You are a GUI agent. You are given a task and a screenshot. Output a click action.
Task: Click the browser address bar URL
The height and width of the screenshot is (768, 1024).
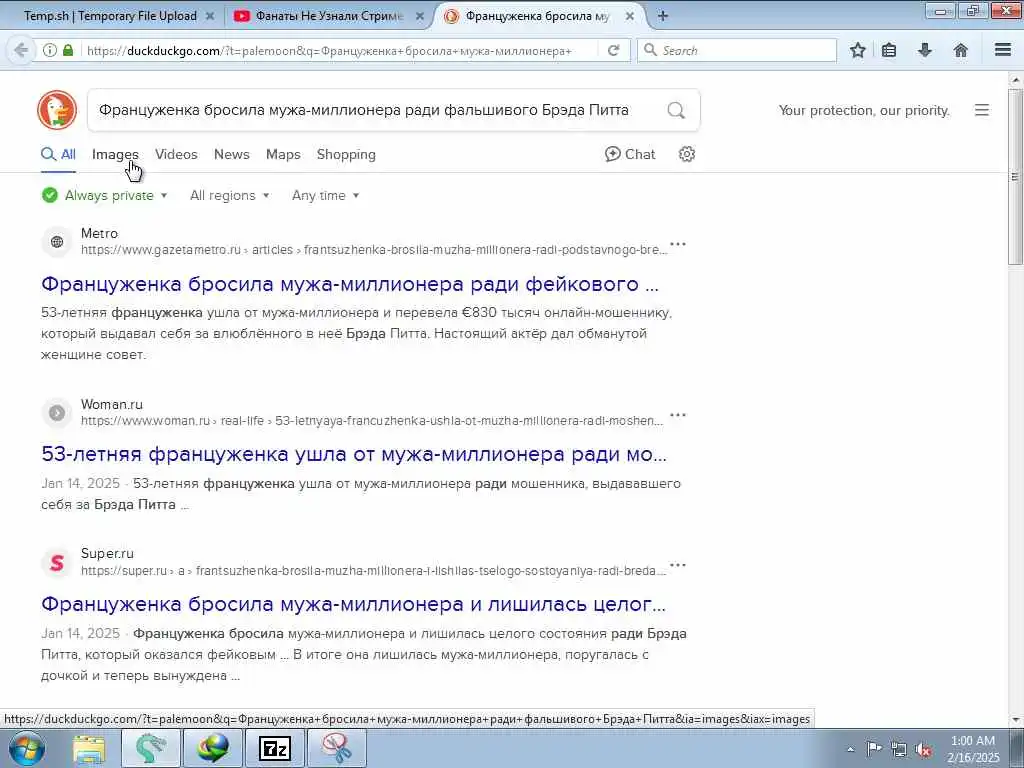[329, 50]
